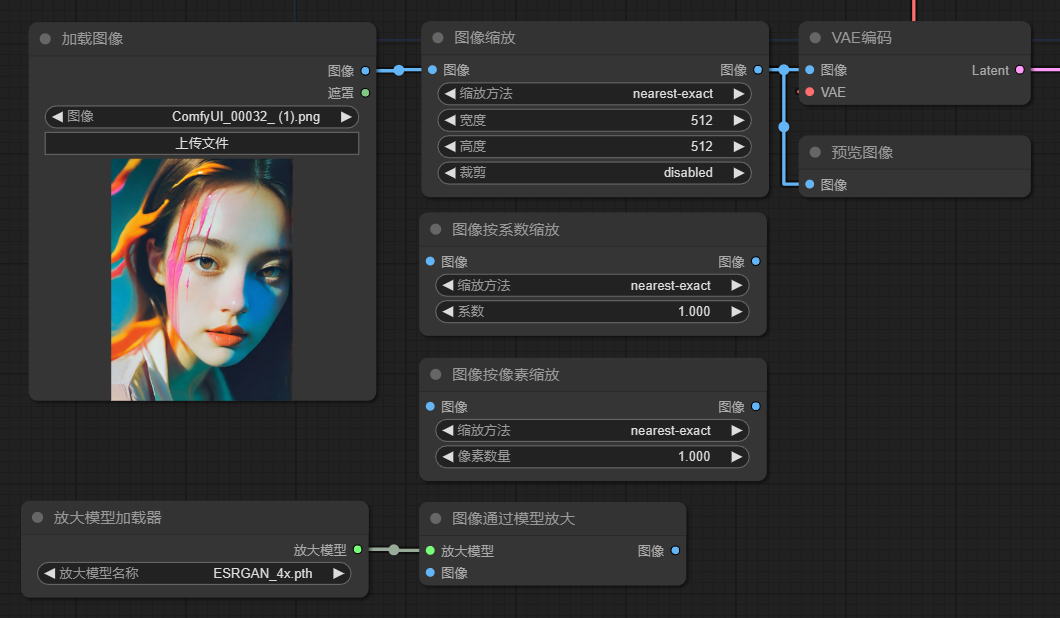The height and width of the screenshot is (618, 1060).
Task: Click the 图像 output socket of 图像通过模型放大
Action: pyautogui.click(x=675, y=550)
